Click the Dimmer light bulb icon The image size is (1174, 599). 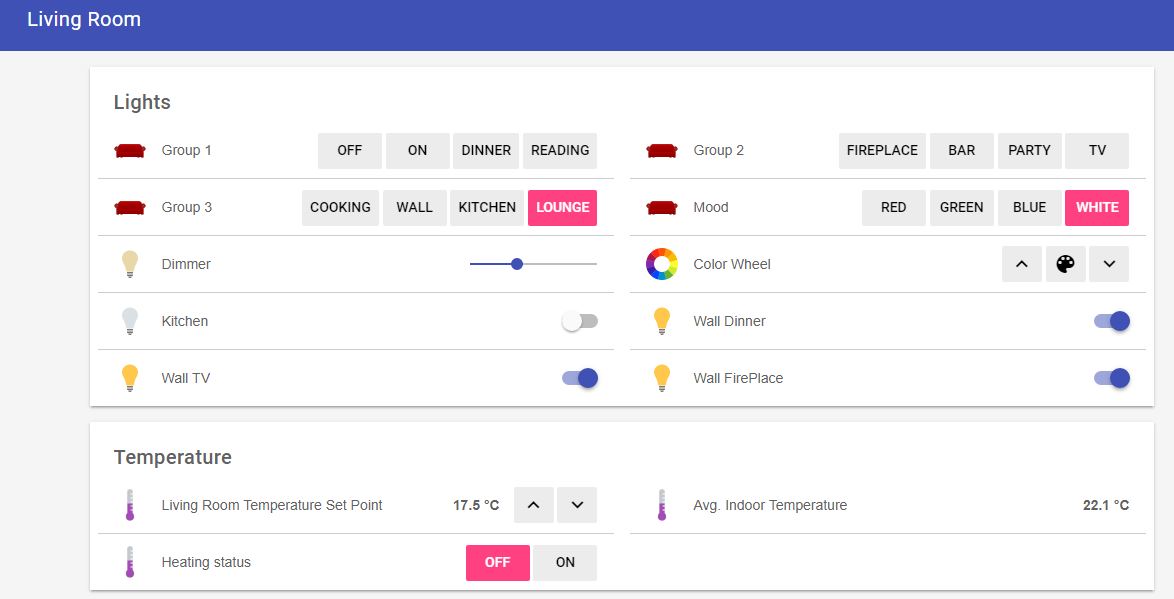[x=129, y=264]
